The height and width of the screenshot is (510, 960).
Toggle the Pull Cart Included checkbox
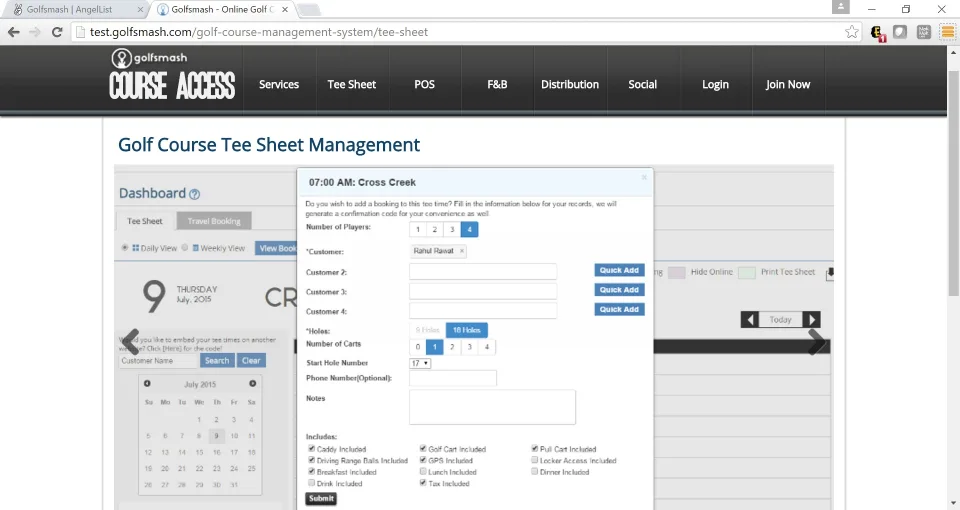(534, 449)
